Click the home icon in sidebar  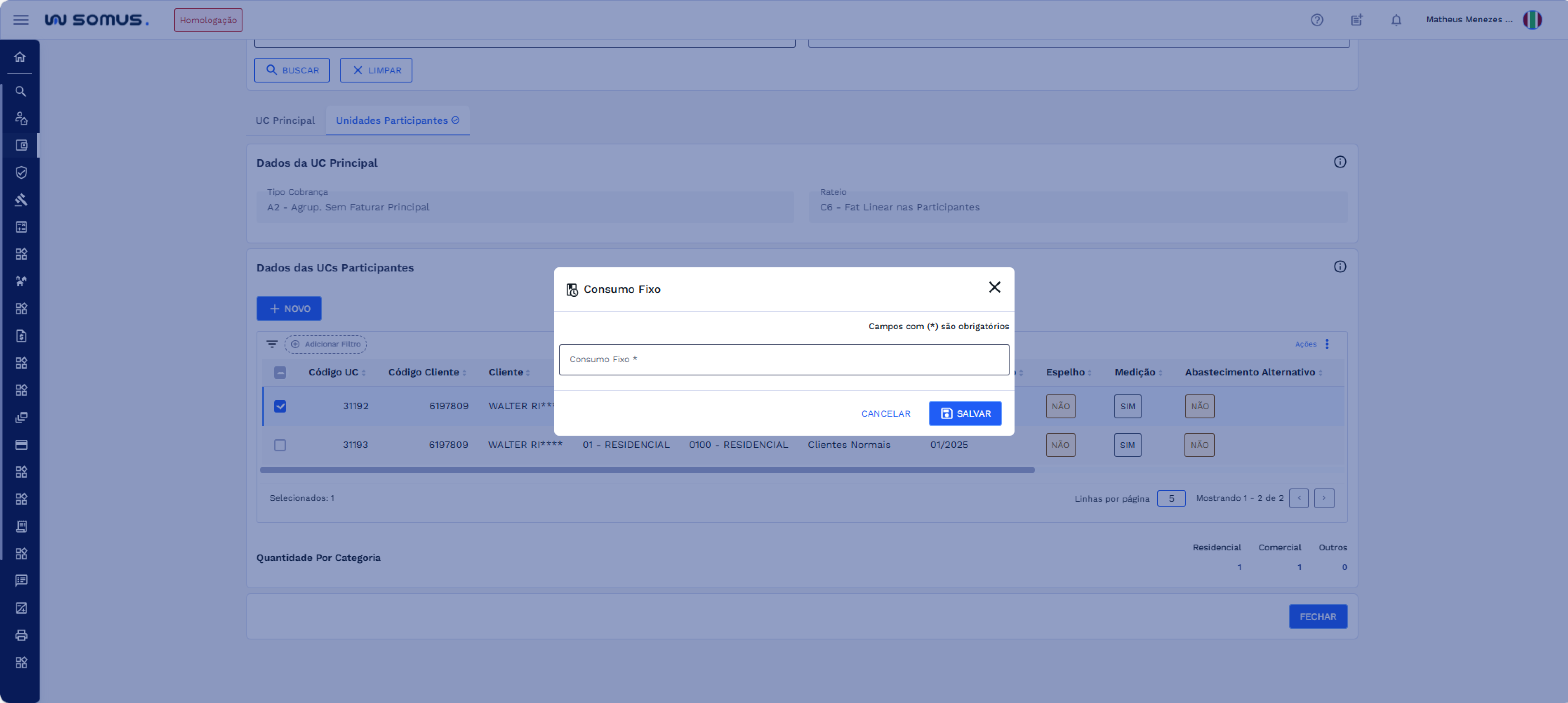20,57
